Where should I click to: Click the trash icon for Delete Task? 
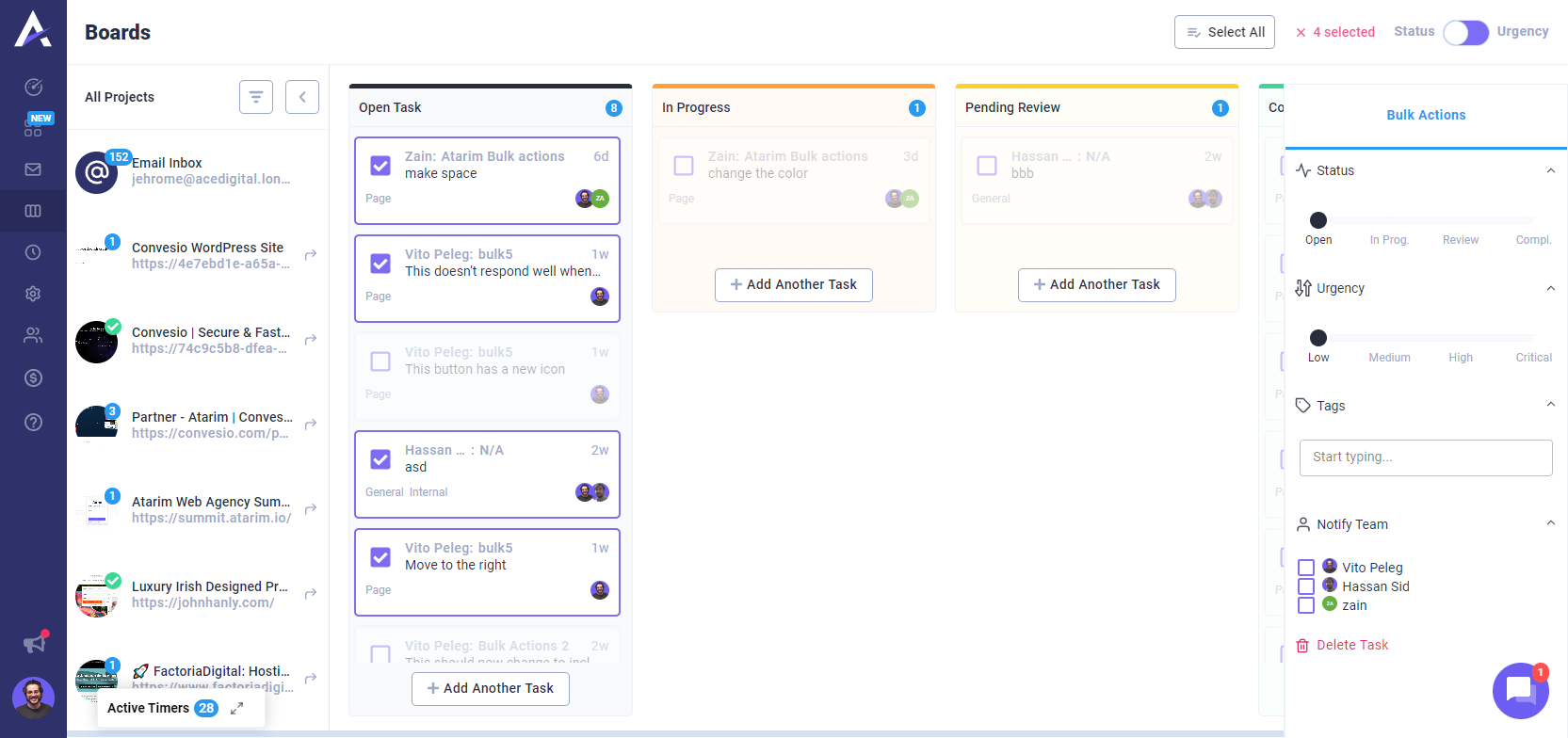point(1302,646)
